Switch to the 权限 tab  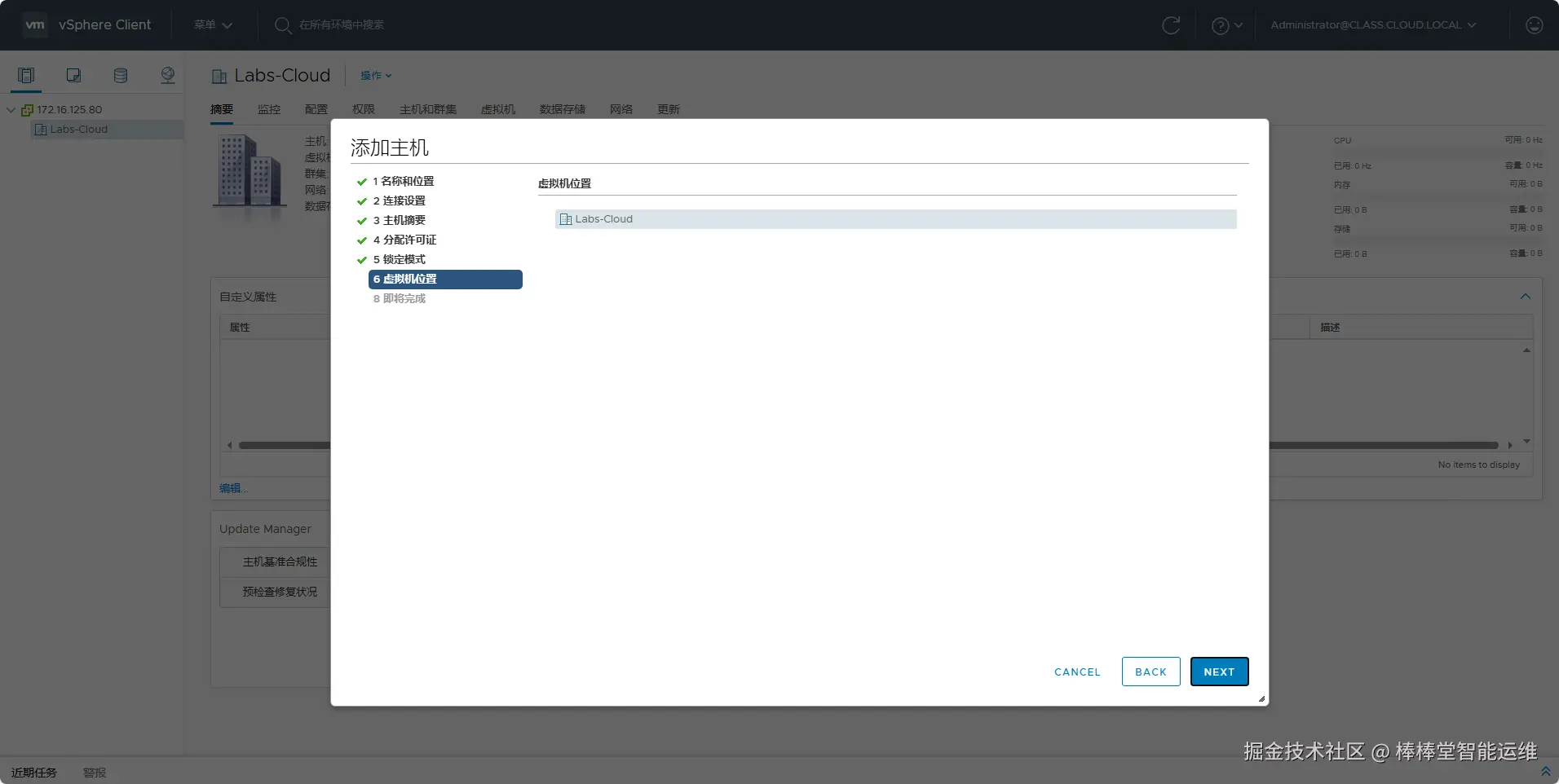[x=364, y=109]
